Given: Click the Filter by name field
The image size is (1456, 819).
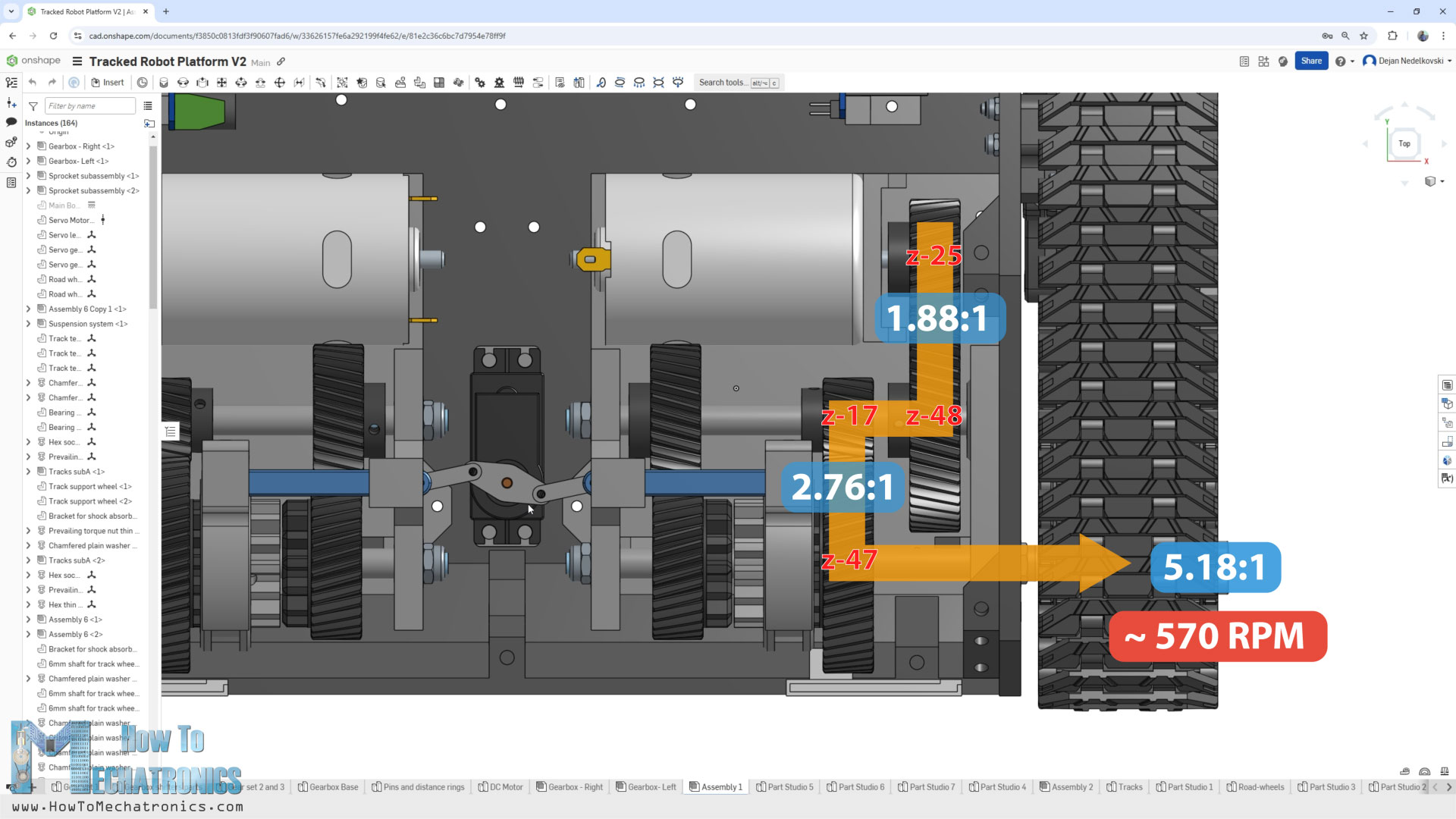Looking at the screenshot, I should [x=89, y=106].
